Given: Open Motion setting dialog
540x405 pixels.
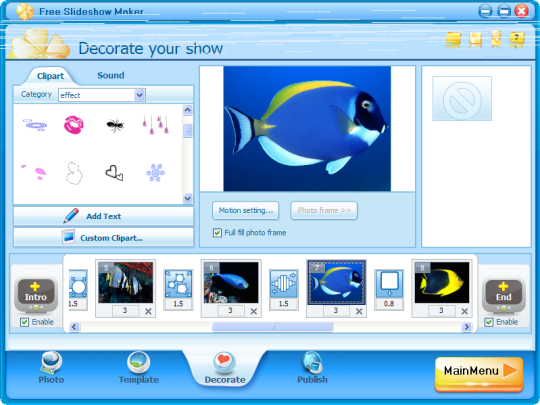Looking at the screenshot, I should 246,210.
